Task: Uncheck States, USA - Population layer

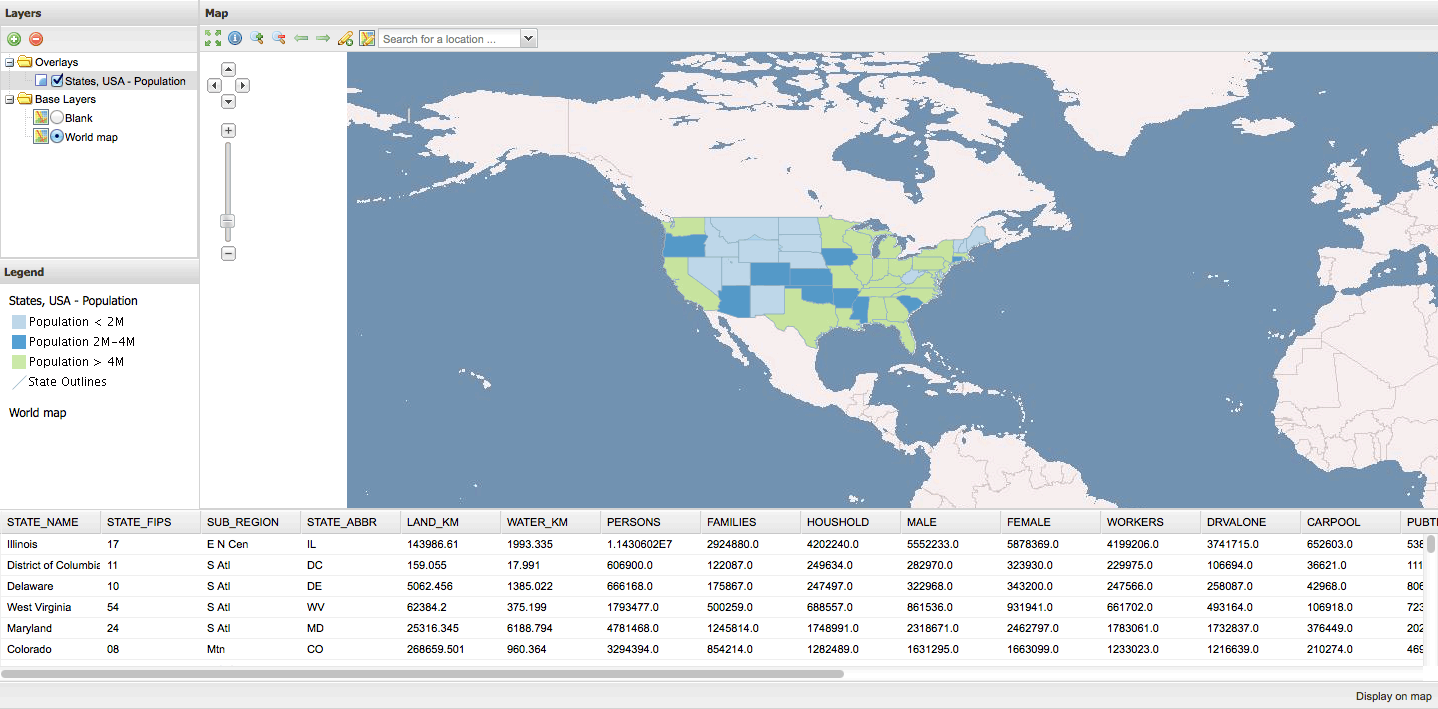Action: (57, 81)
